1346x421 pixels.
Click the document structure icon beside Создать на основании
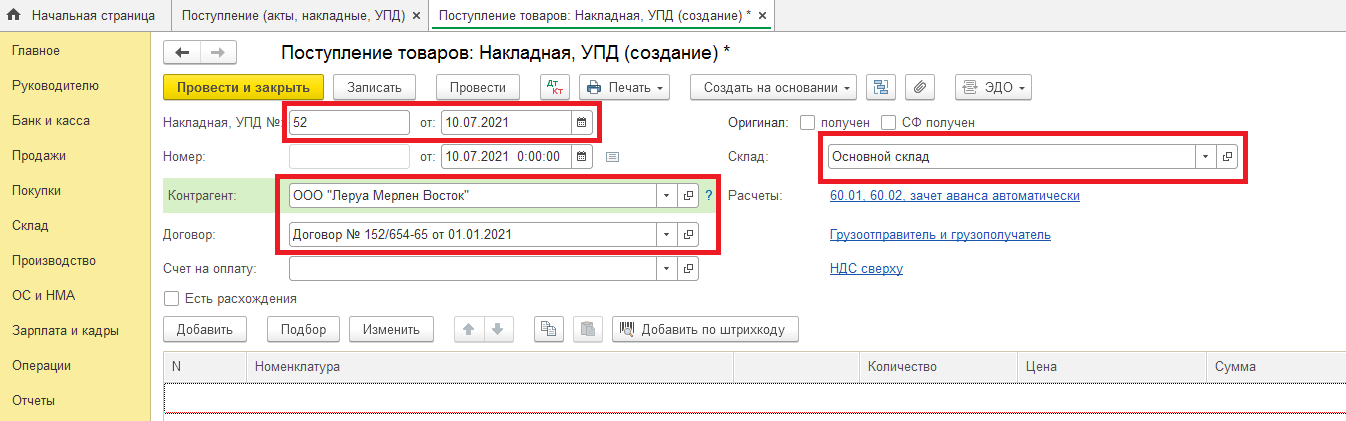(881, 88)
